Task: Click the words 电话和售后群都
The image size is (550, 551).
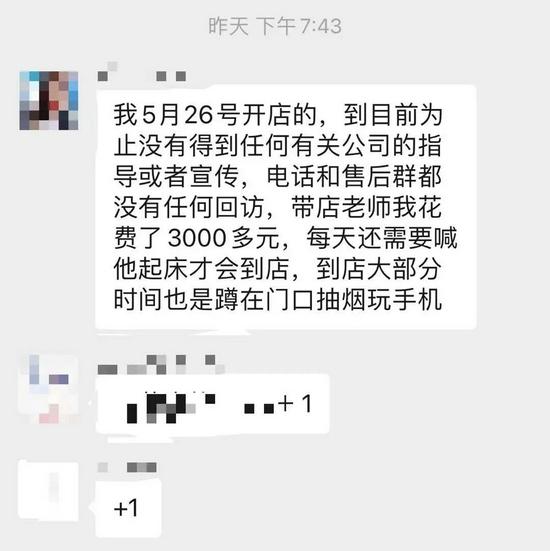Action: [354, 176]
